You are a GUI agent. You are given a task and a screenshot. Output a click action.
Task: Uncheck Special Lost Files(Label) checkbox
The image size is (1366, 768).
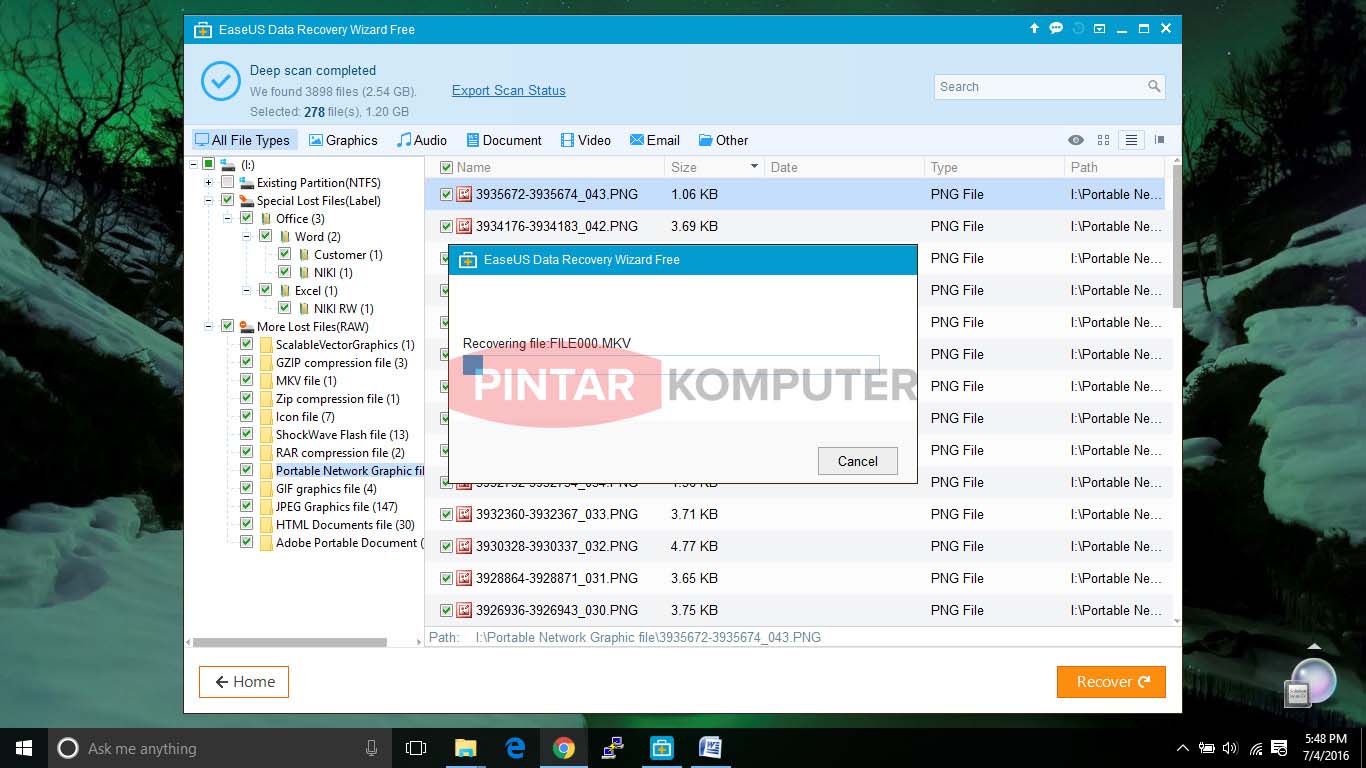pyautogui.click(x=227, y=201)
